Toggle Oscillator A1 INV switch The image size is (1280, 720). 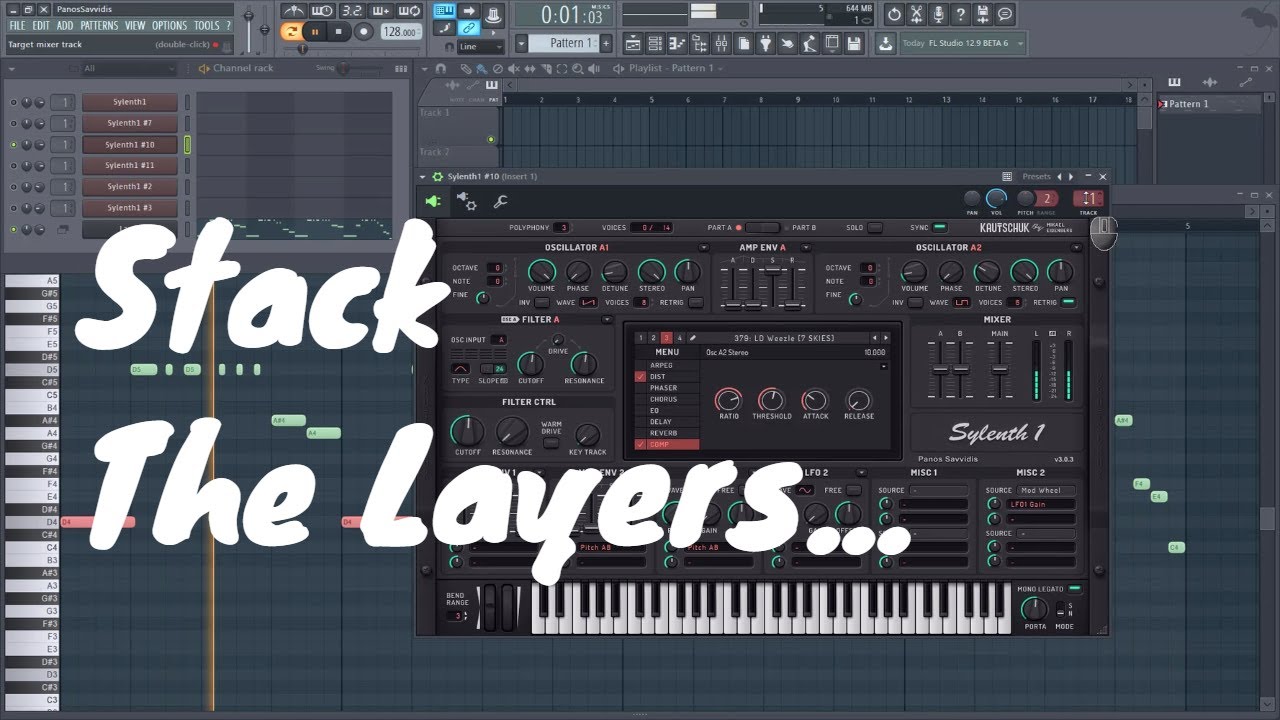coord(541,302)
